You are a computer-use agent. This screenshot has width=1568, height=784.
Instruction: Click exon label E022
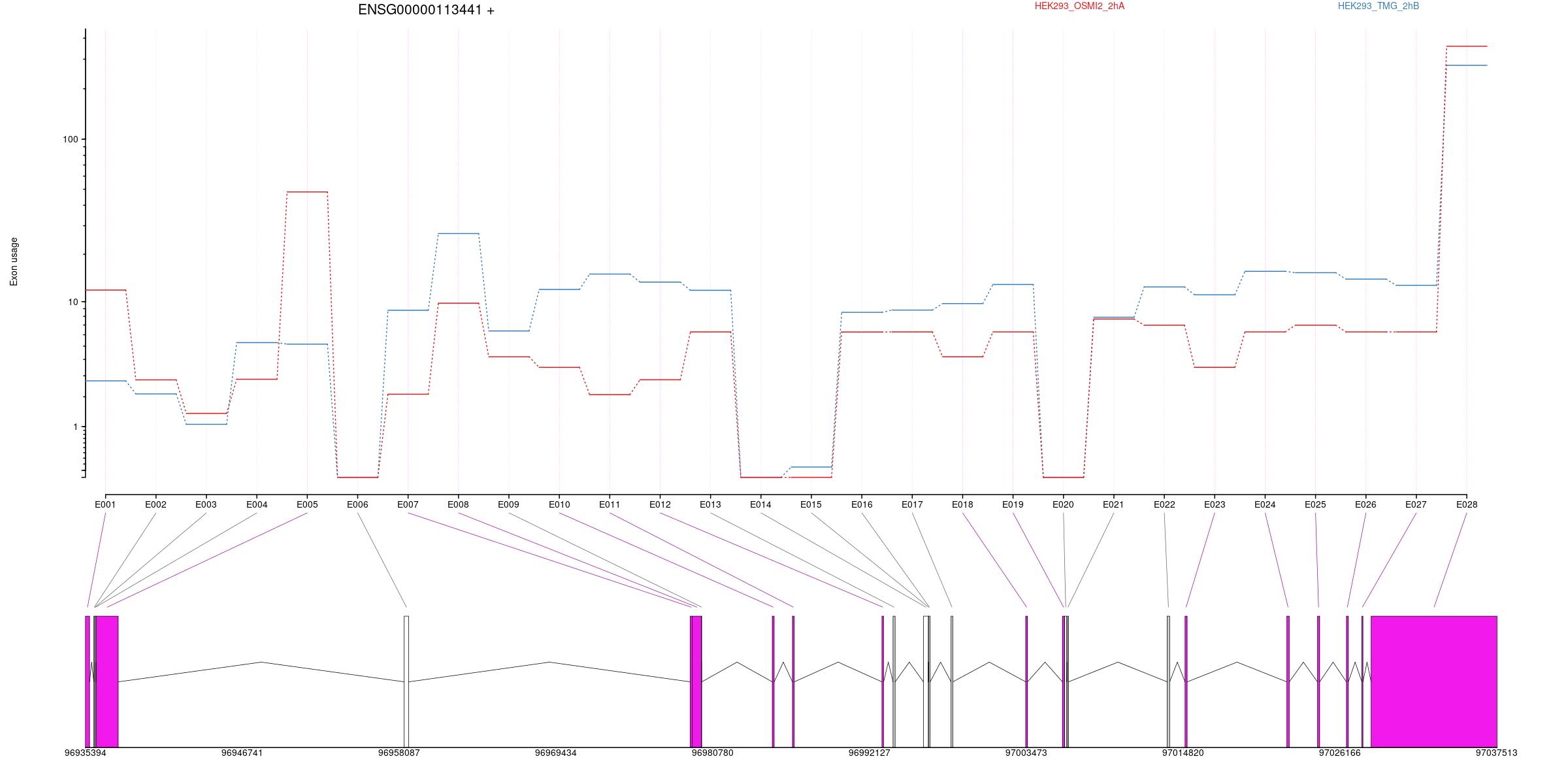(1164, 504)
